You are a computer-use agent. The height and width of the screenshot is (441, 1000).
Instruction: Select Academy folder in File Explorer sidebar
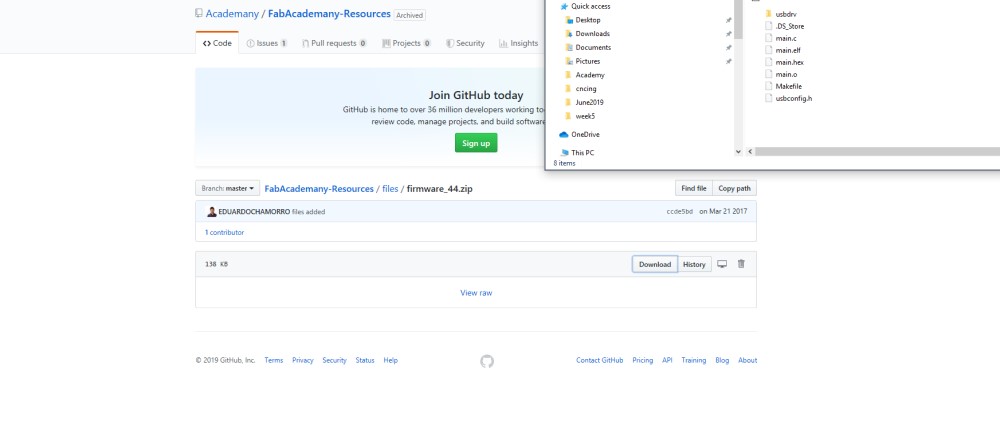coord(584,75)
